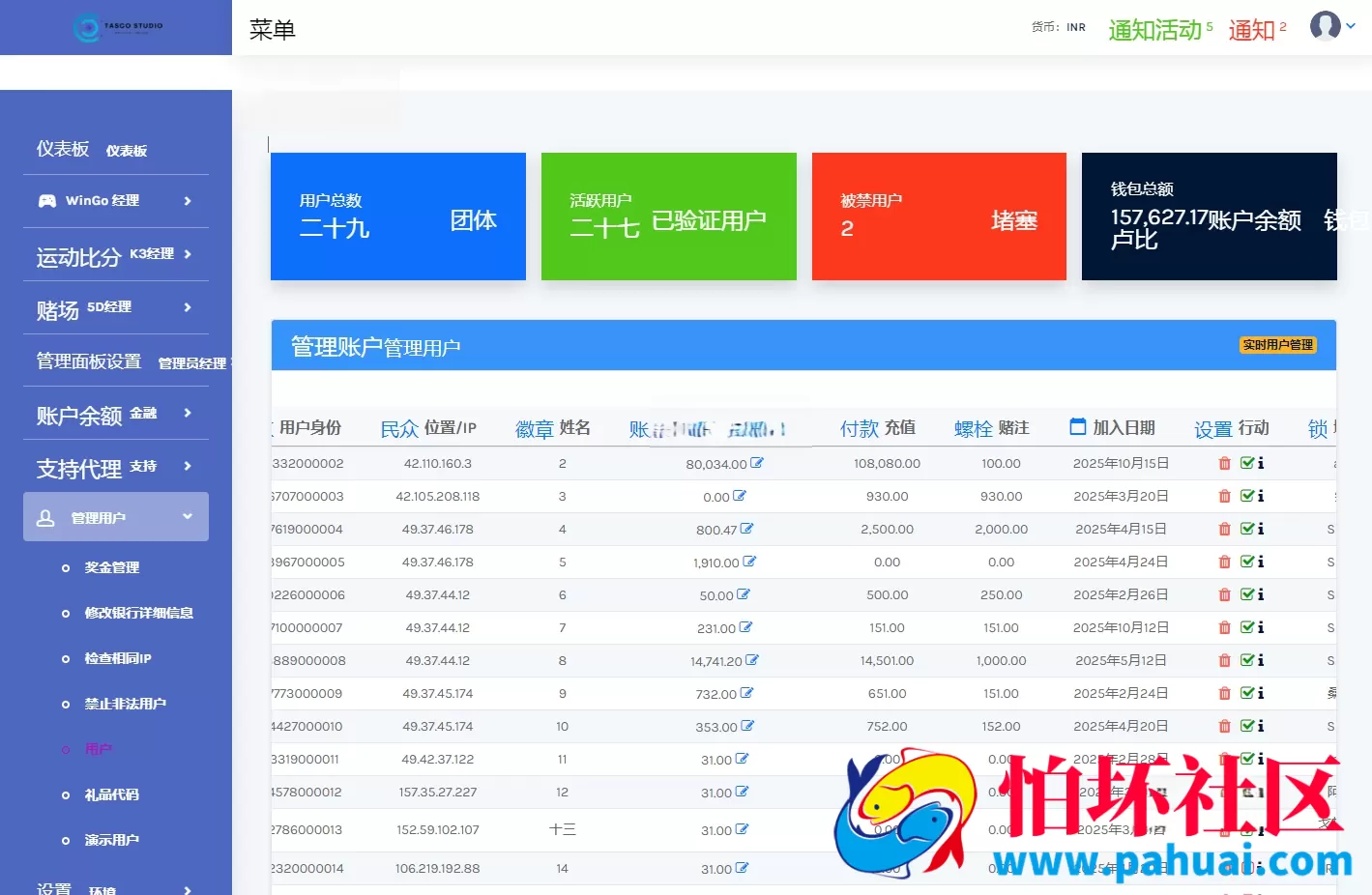
Task: Expand the WinGo 经理 menu chevron
Action: click(188, 201)
